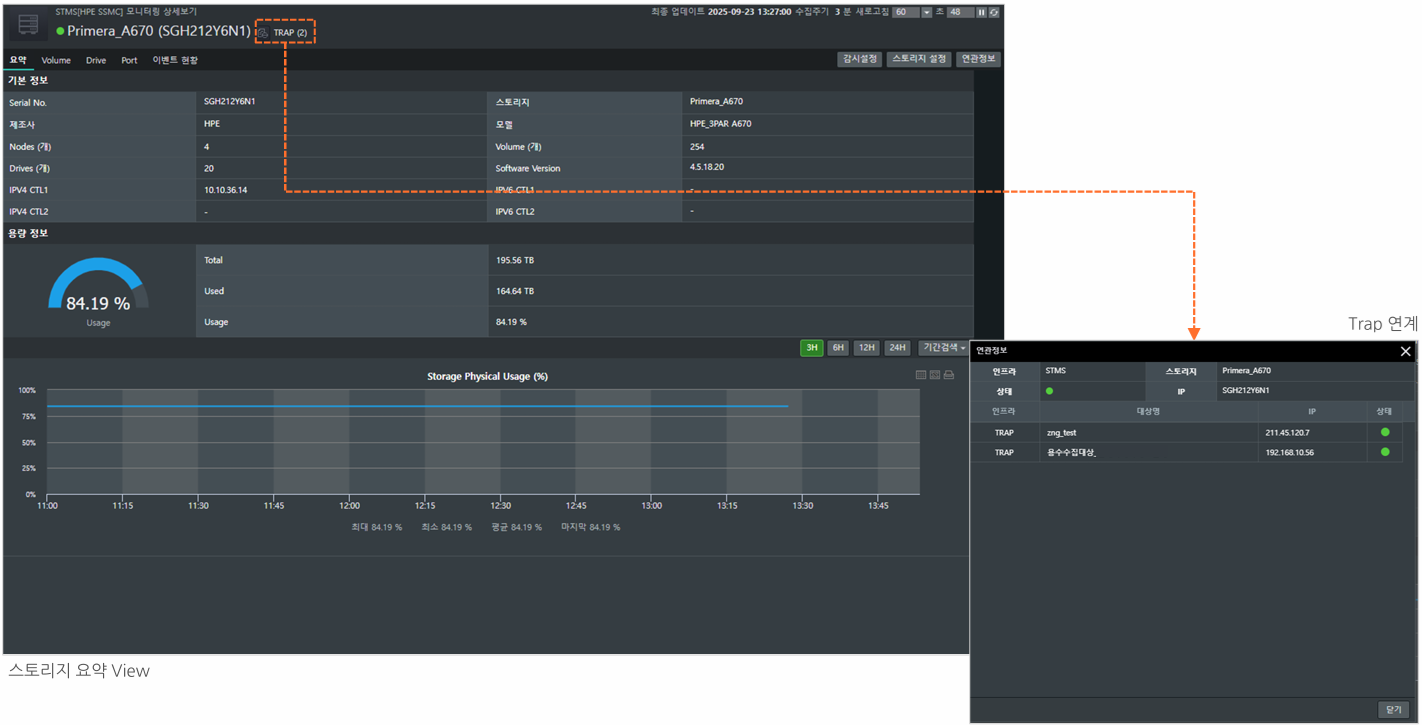Click the 스토리지 설정 button
The width and height of the screenshot is (1422, 725).
point(918,59)
